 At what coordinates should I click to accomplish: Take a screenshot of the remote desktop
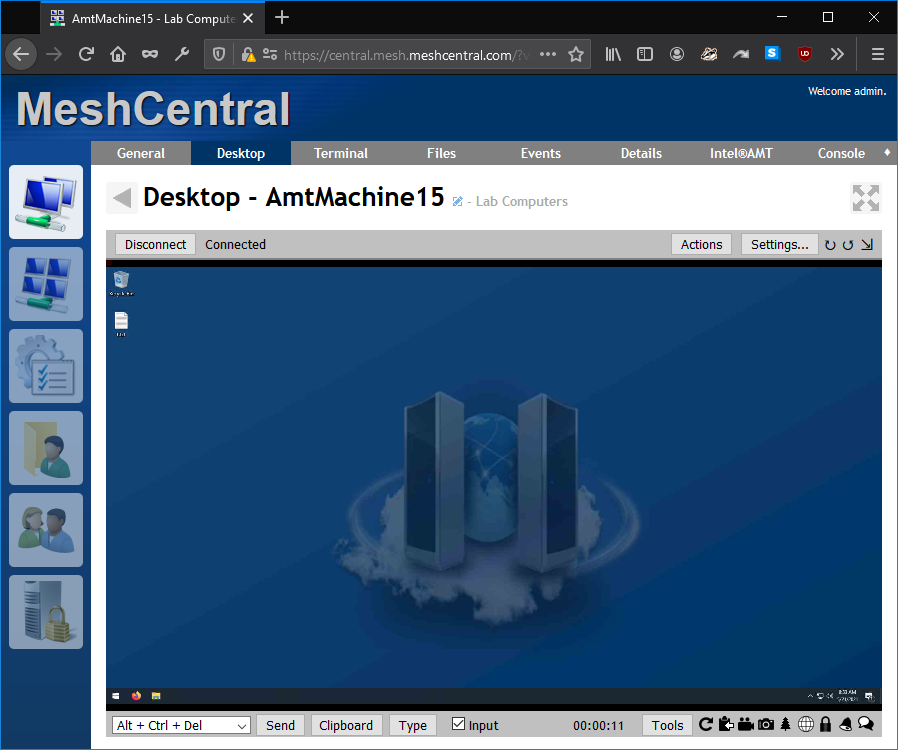point(766,724)
